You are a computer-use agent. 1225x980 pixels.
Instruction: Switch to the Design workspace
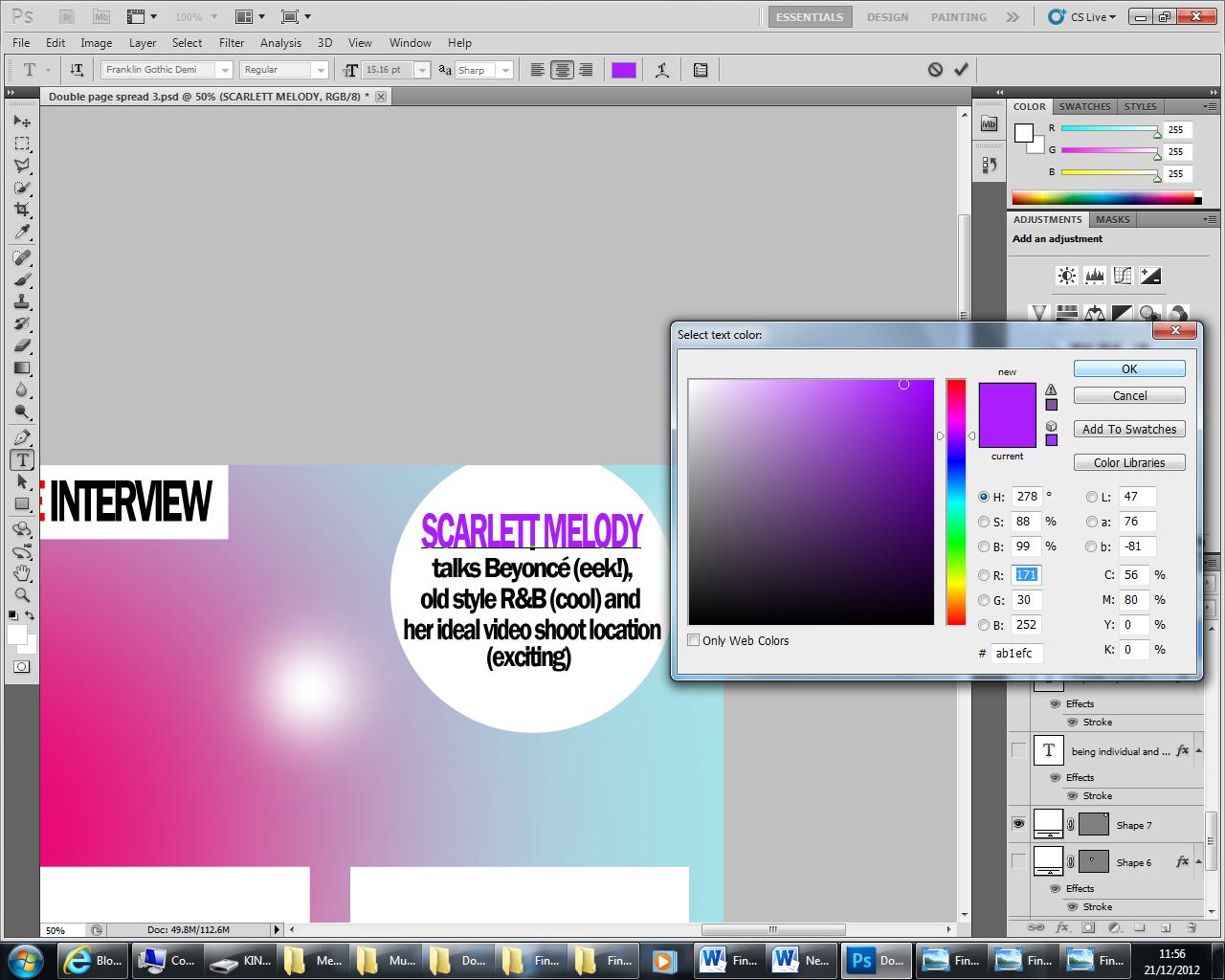tap(887, 16)
